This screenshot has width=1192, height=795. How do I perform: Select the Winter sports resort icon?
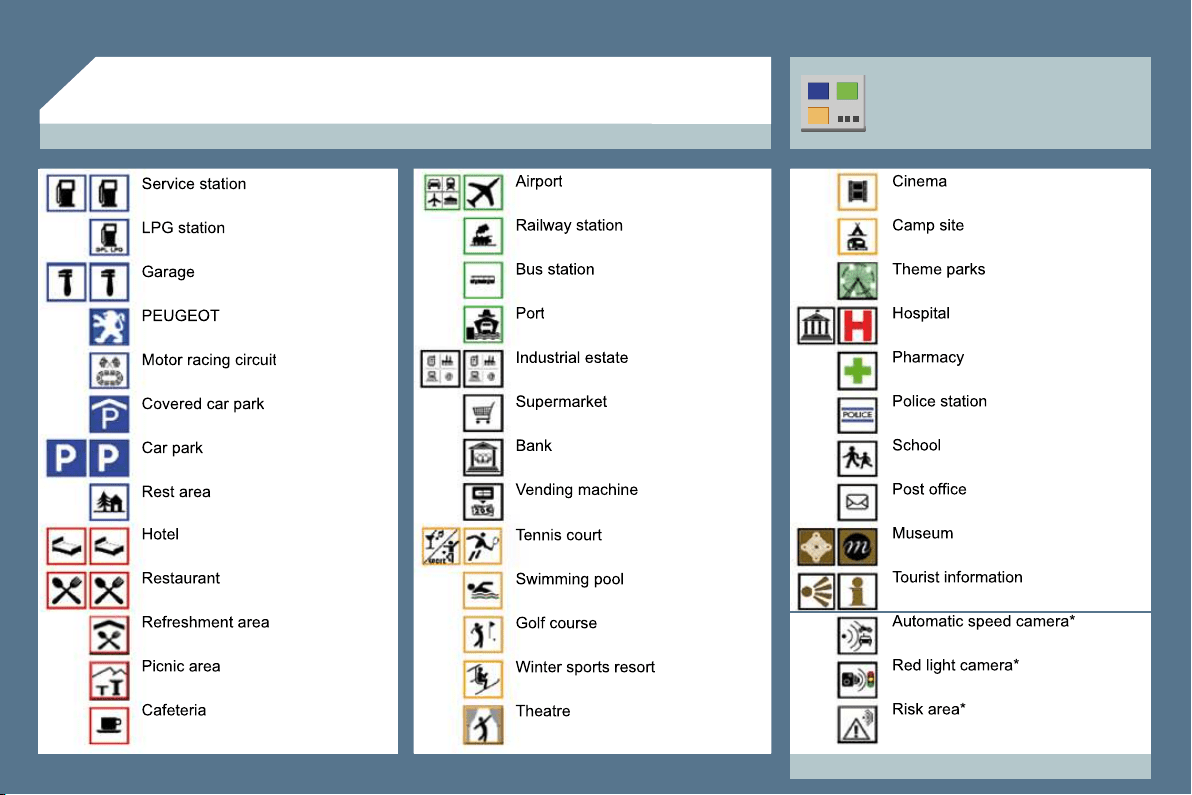483,679
